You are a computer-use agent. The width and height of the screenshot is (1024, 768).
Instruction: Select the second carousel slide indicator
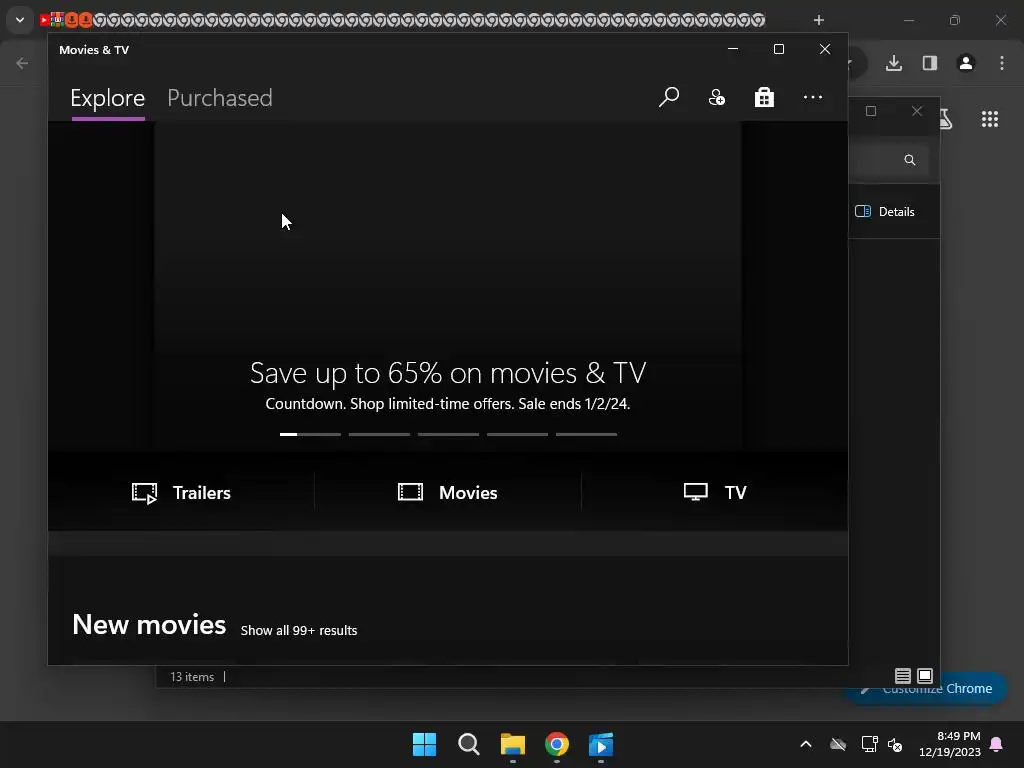(379, 434)
